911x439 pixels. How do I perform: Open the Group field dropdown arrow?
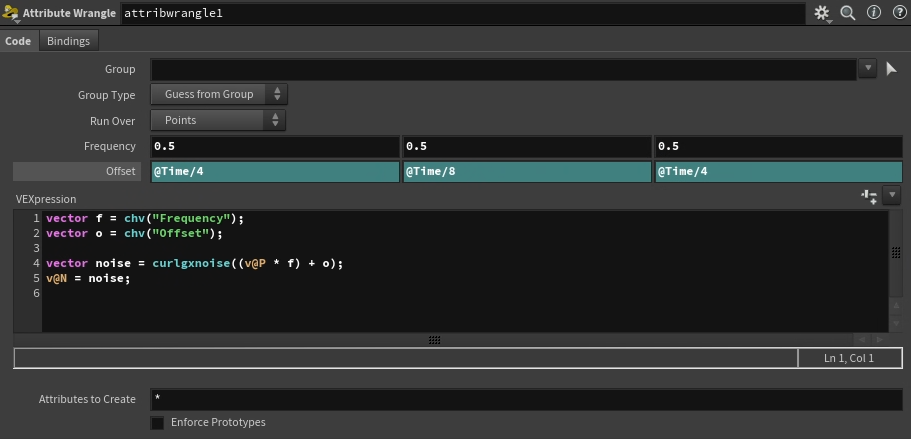click(867, 69)
